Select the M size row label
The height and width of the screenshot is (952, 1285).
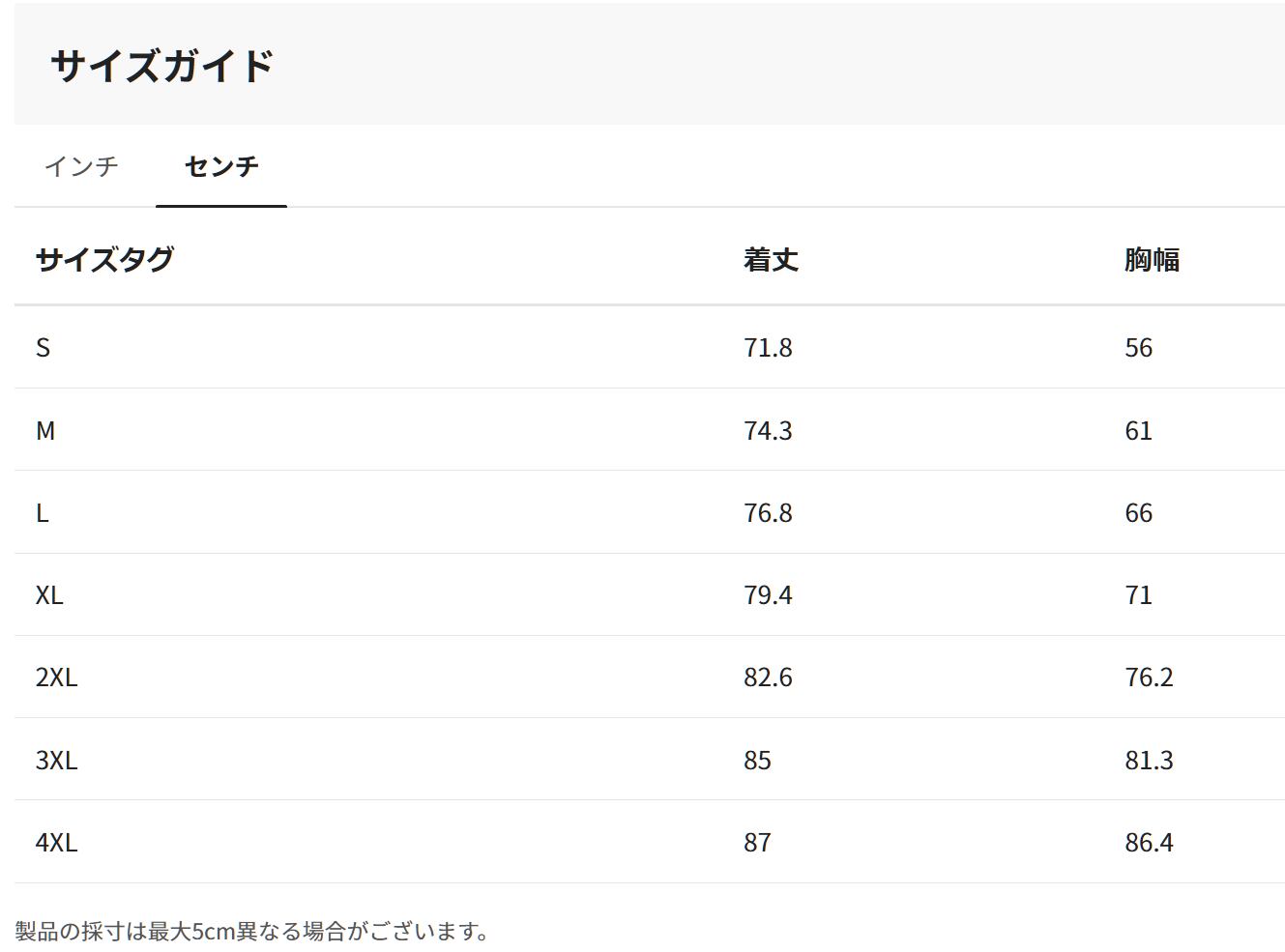45,431
